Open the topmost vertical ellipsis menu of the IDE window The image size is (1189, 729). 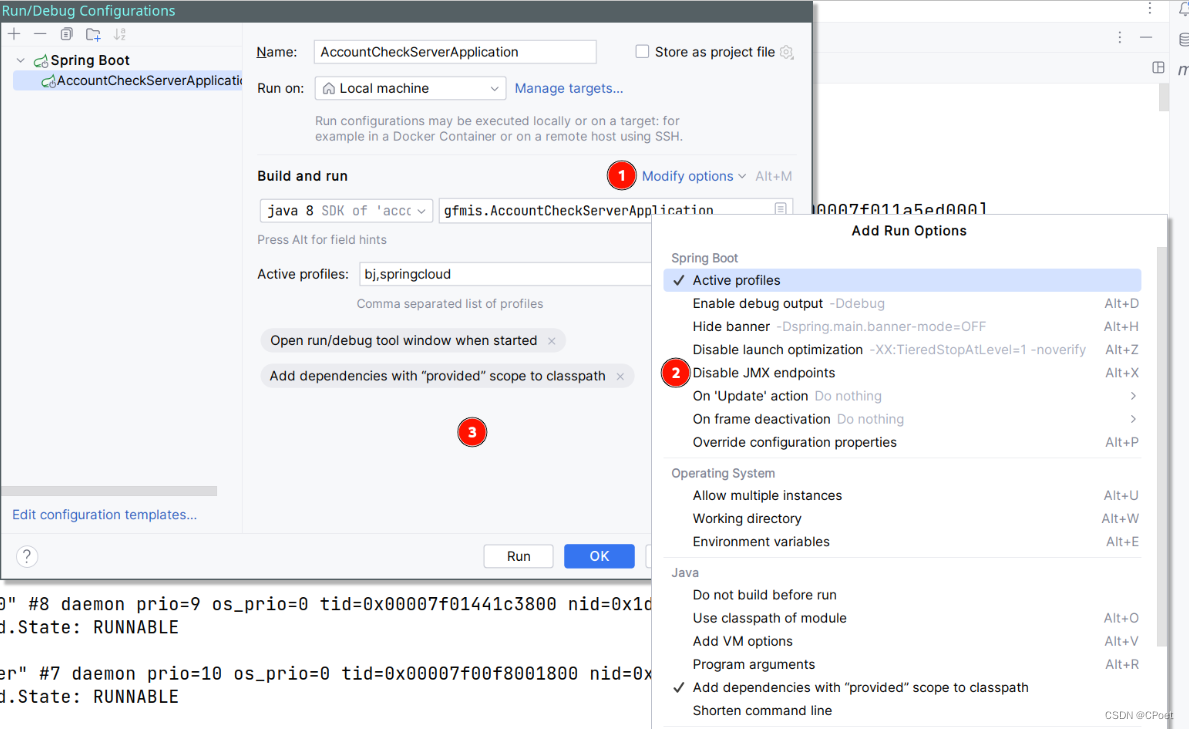pos(1150,8)
